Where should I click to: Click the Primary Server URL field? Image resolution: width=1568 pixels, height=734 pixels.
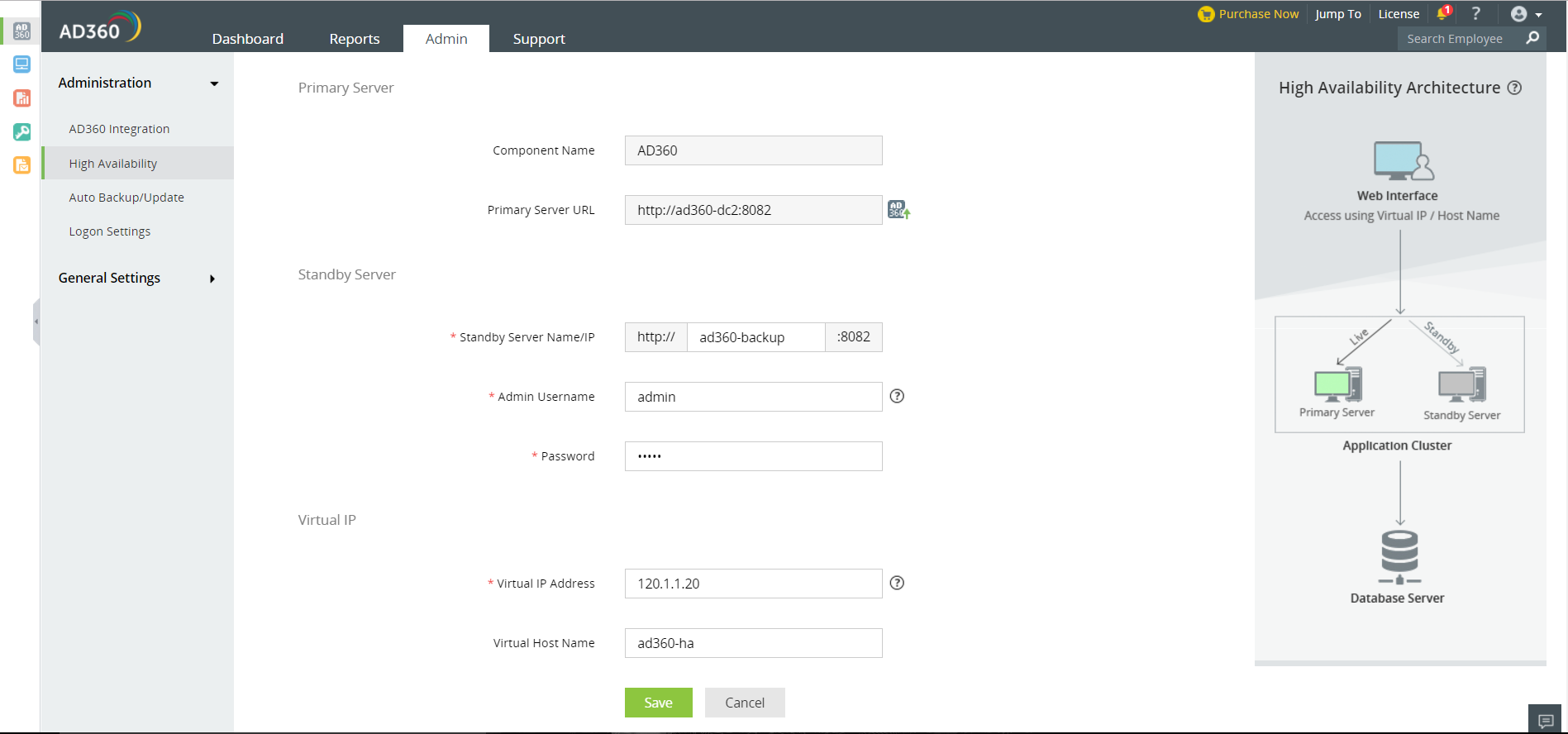pyautogui.click(x=754, y=210)
